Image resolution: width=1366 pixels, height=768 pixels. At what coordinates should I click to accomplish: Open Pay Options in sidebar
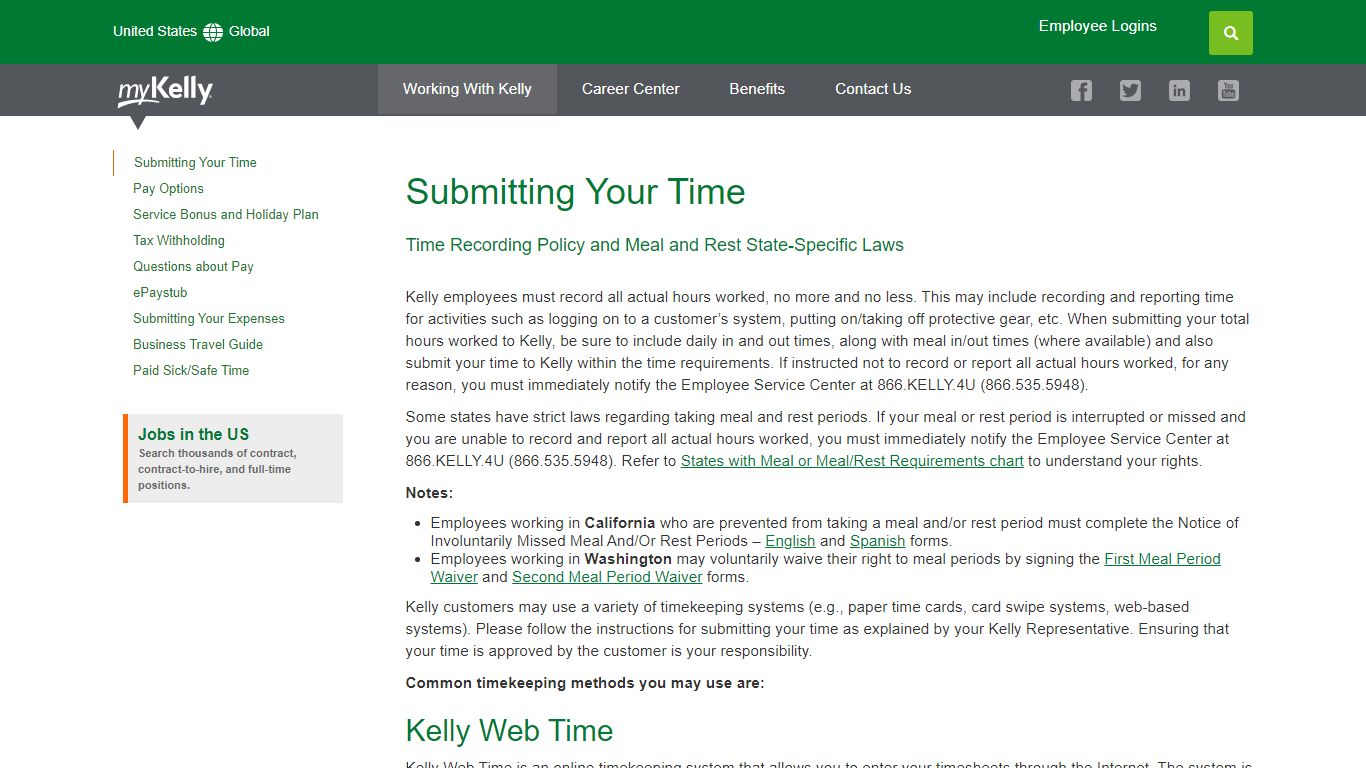168,188
